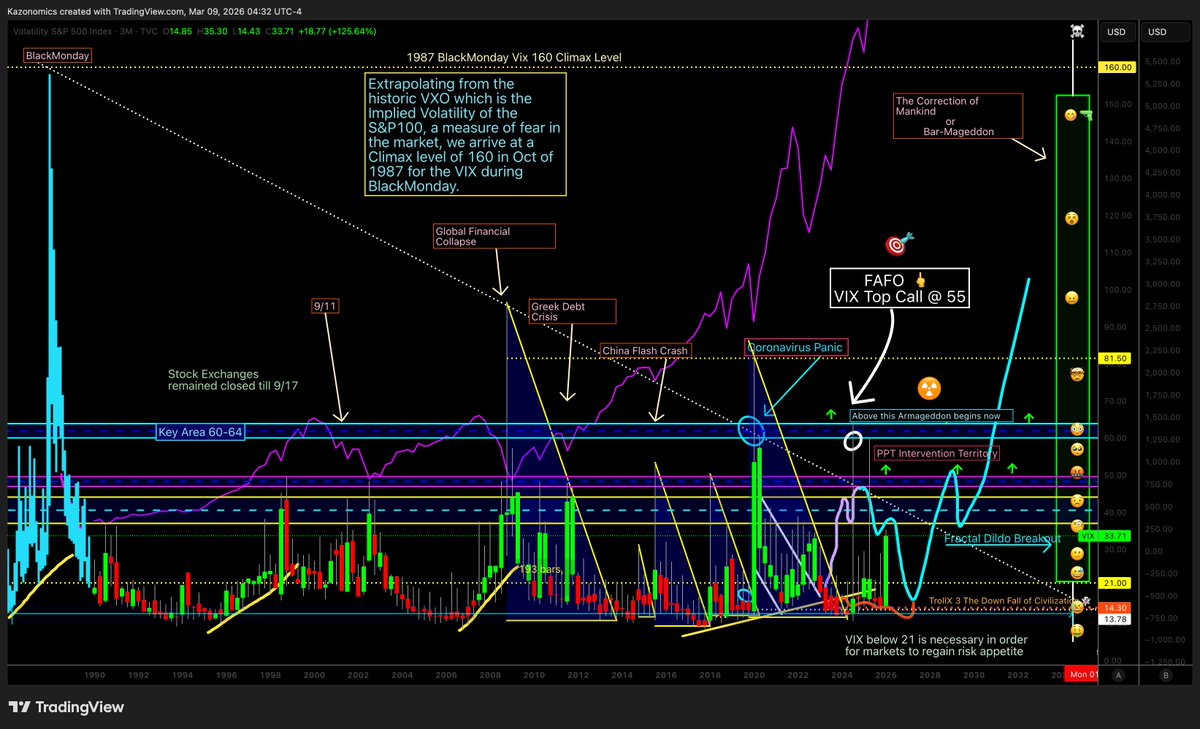The width and height of the screenshot is (1200, 729).
Task: Select the 'Extrapolating from the historic VXO' text box
Action: [x=466, y=134]
